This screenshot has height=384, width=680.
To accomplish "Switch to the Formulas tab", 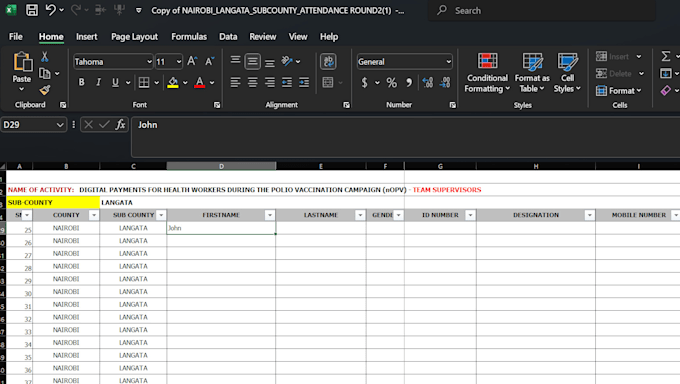I will (x=189, y=37).
